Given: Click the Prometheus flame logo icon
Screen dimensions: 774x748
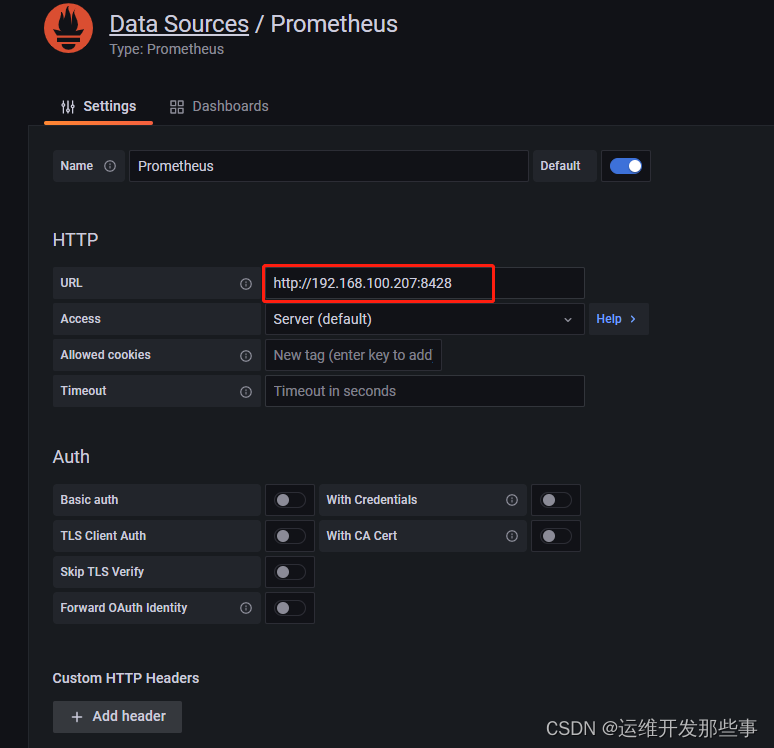Looking at the screenshot, I should pyautogui.click(x=68, y=28).
